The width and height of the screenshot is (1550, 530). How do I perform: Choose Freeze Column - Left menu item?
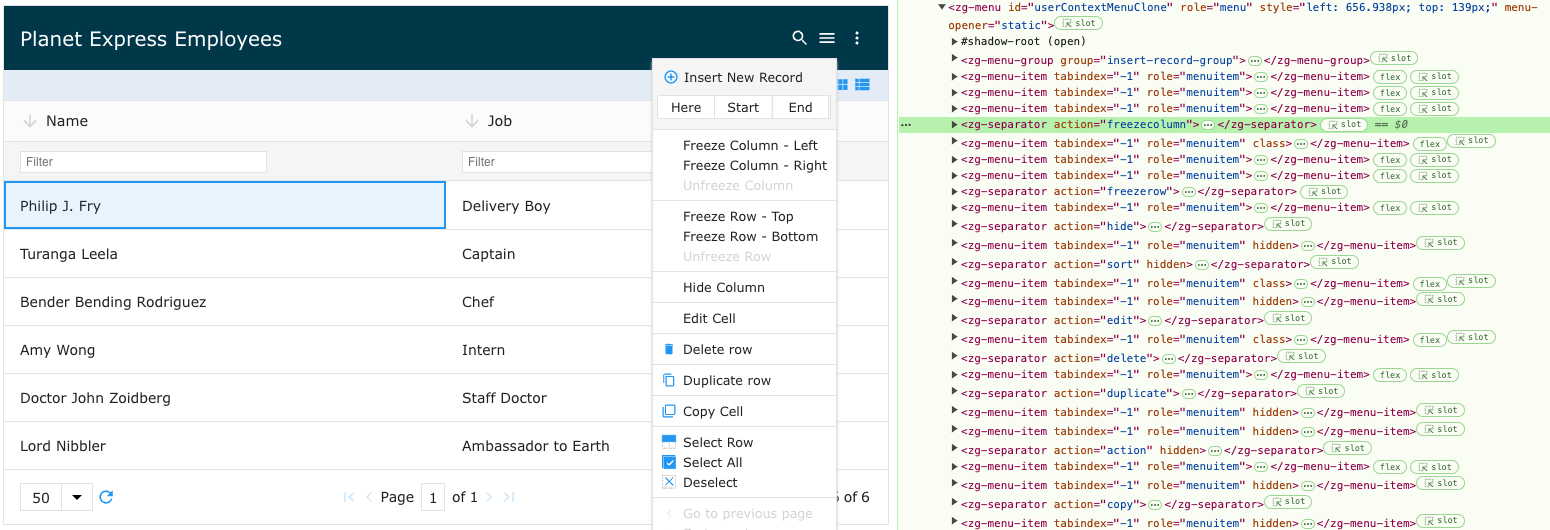pyautogui.click(x=750, y=146)
